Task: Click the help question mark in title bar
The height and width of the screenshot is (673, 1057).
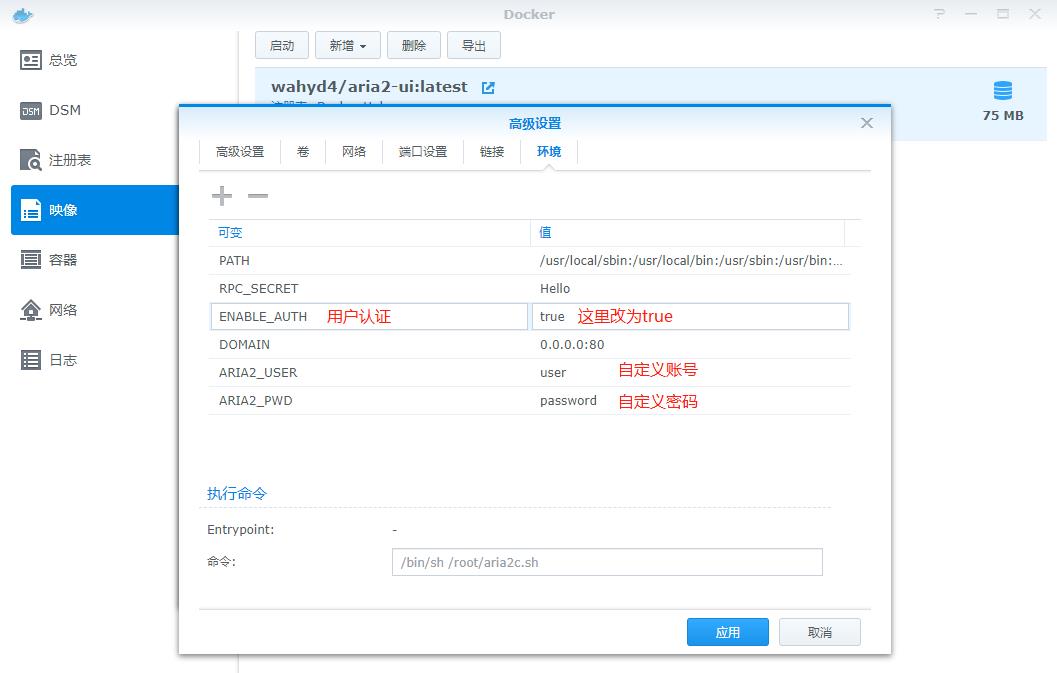Action: 939,14
